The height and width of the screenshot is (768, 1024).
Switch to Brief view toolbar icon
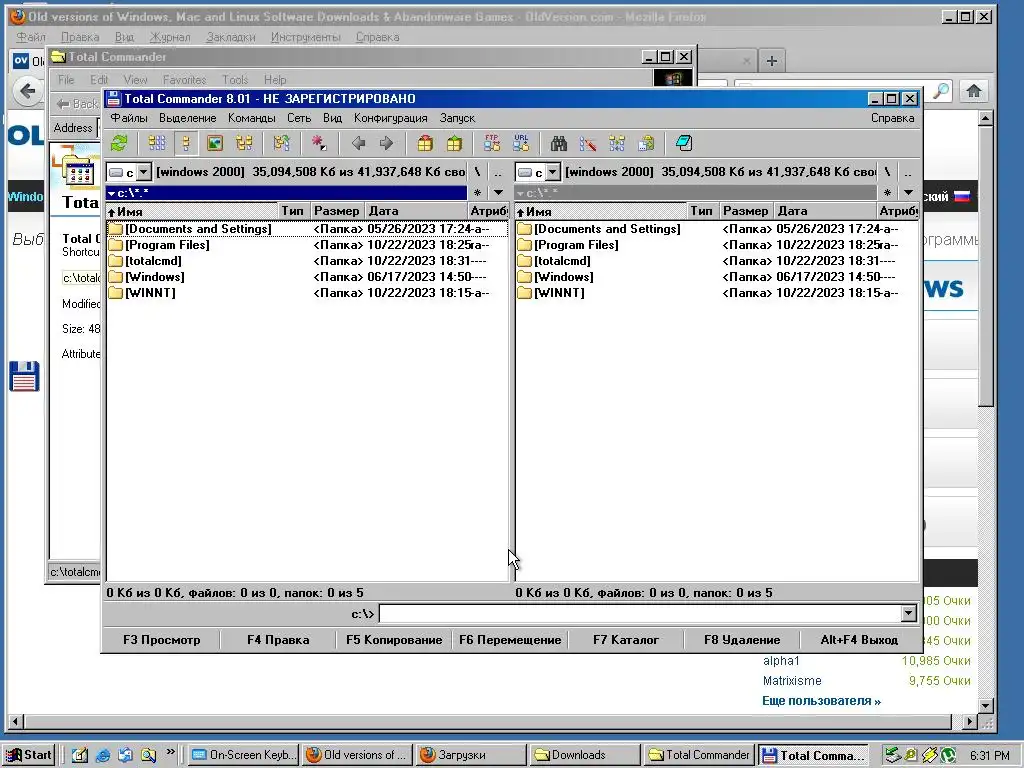(x=157, y=143)
